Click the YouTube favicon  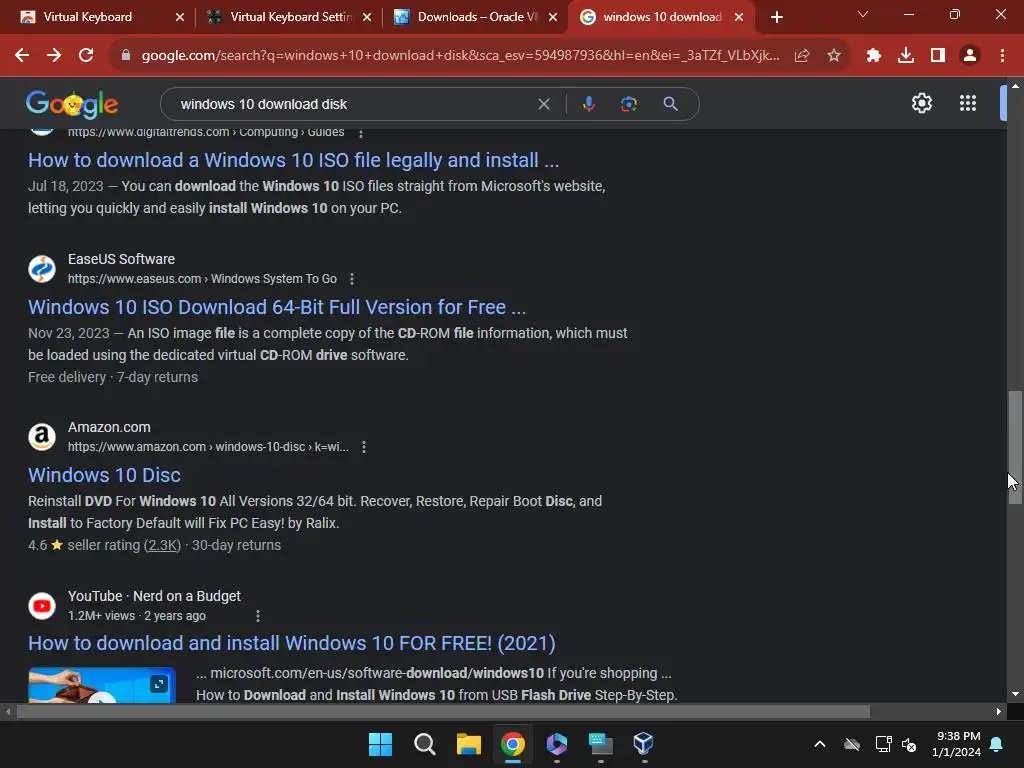coord(42,606)
